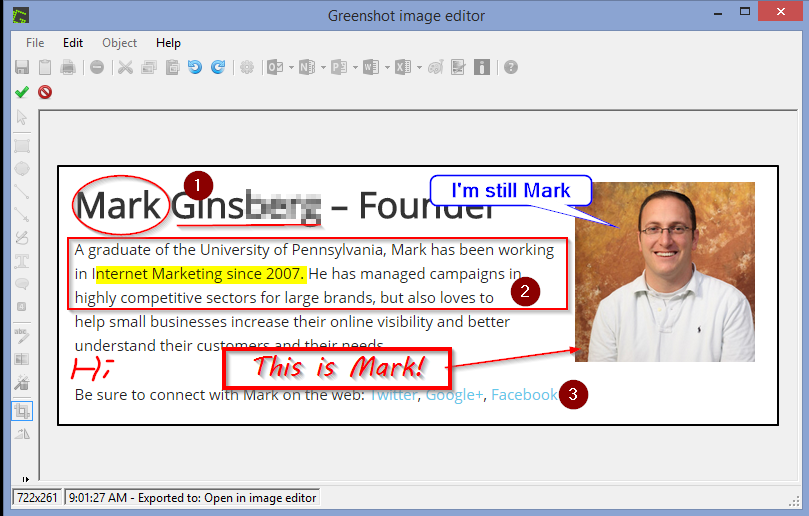The image size is (809, 516).
Task: Export to Outlook via its toolbar icon
Action: pos(275,67)
